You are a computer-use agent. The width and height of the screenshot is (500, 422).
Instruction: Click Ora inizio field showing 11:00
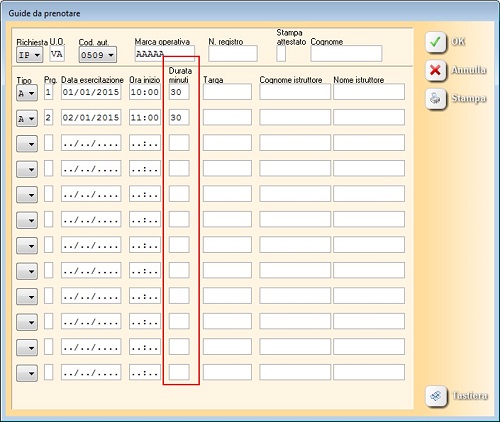pos(145,117)
